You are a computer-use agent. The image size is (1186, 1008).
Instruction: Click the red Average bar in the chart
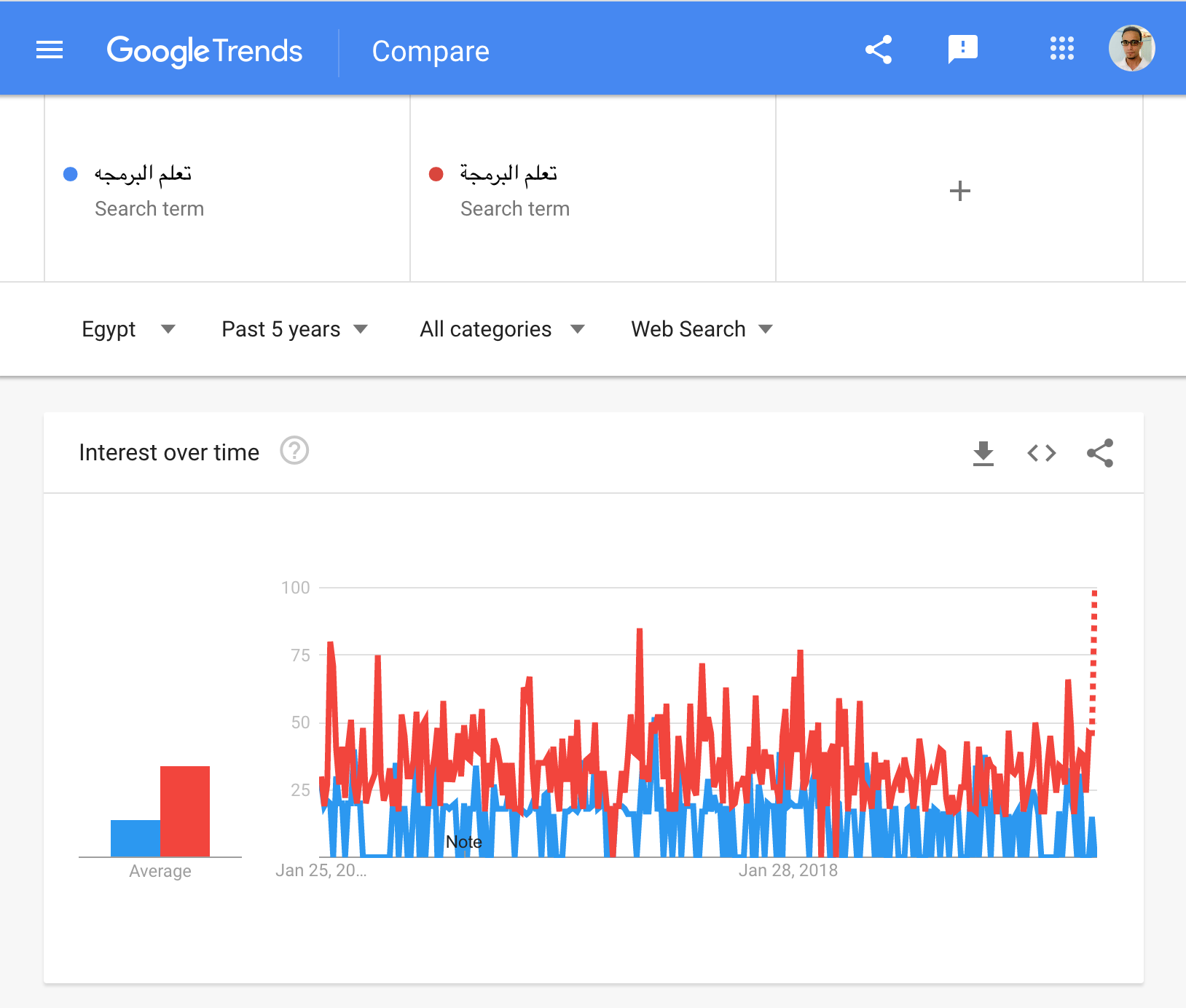point(184,812)
